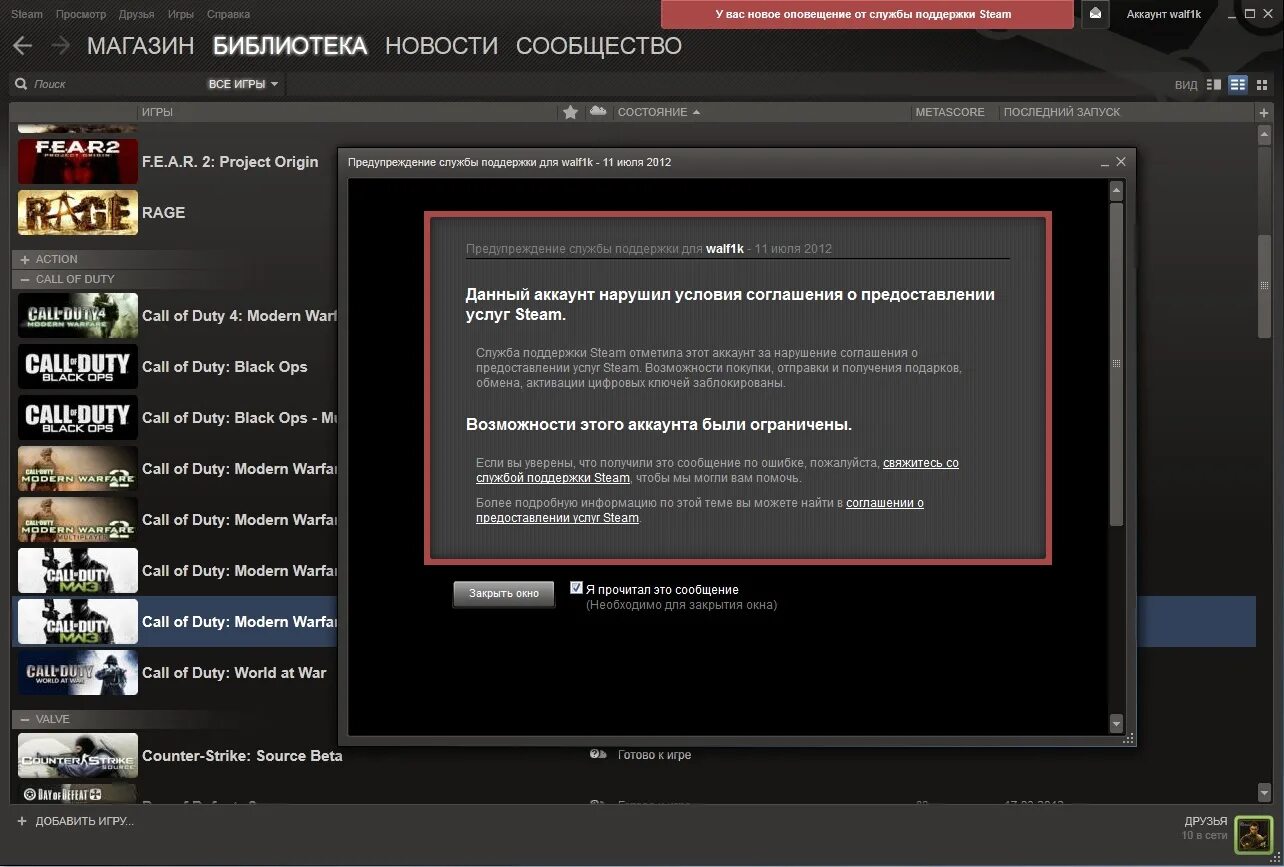Sort by favorites star column
This screenshot has width=1284, height=867.
click(x=570, y=112)
